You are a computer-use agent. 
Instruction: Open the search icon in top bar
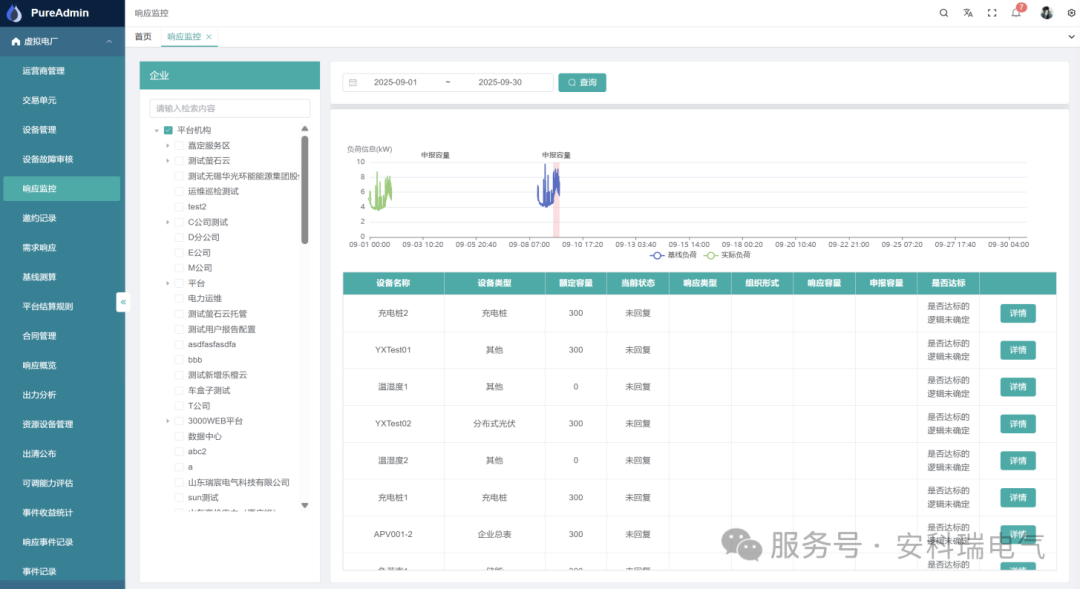[x=944, y=13]
